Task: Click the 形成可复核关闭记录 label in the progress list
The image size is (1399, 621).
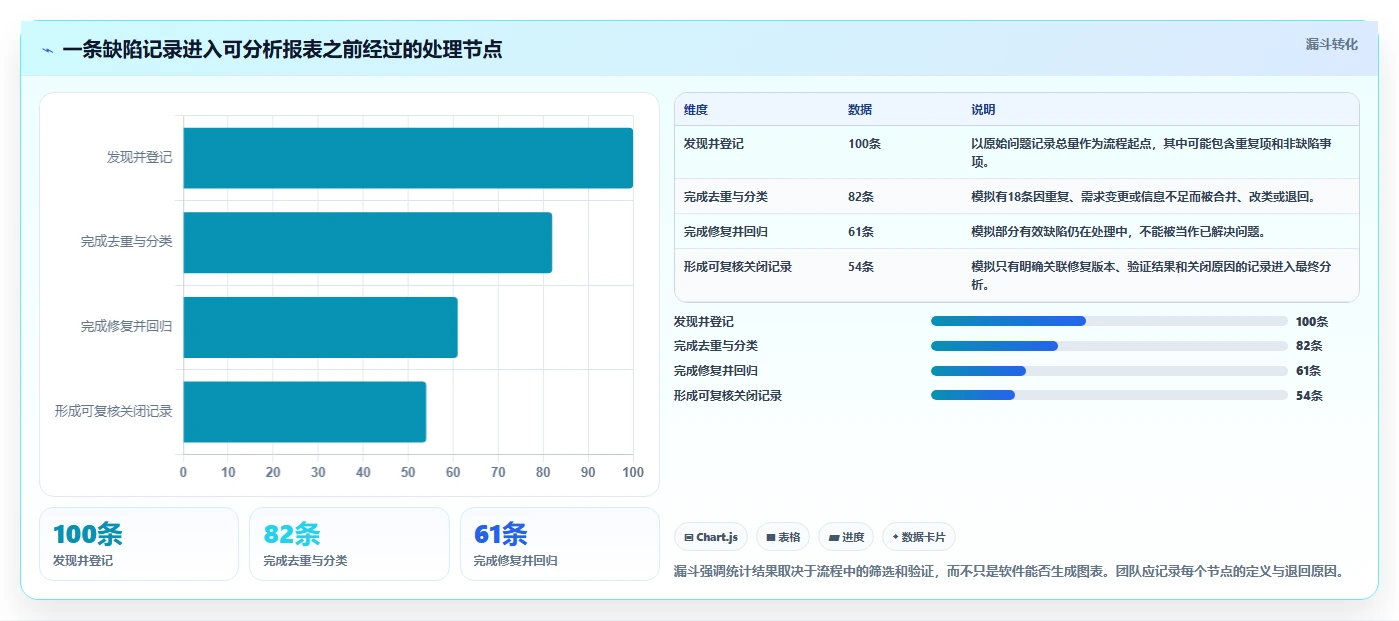Action: [x=728, y=396]
